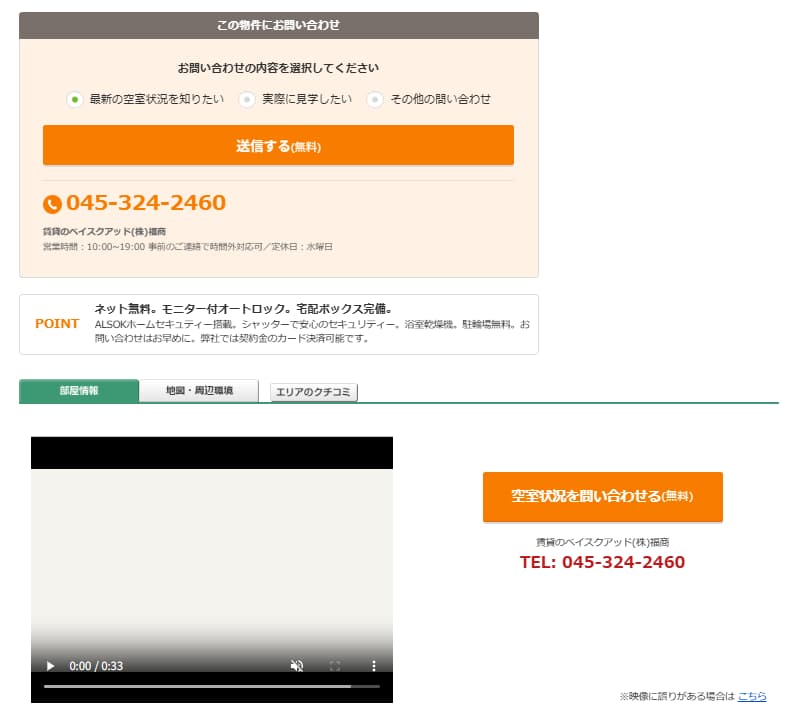Click the この物件にお問い合わせ header bar
Screen dimensions: 811x711
[278, 25]
